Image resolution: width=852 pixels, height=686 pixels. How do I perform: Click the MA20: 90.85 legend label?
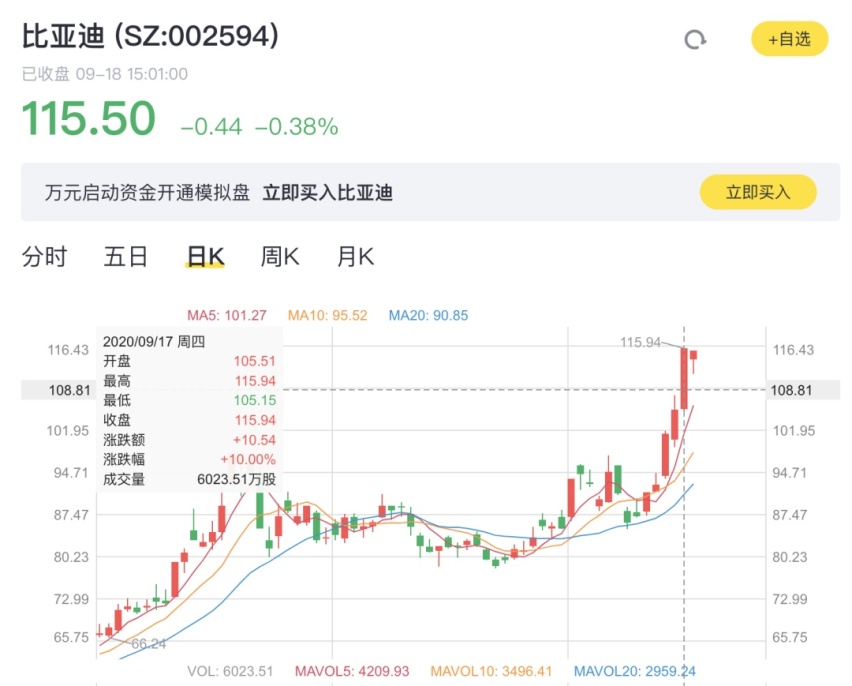[428, 315]
